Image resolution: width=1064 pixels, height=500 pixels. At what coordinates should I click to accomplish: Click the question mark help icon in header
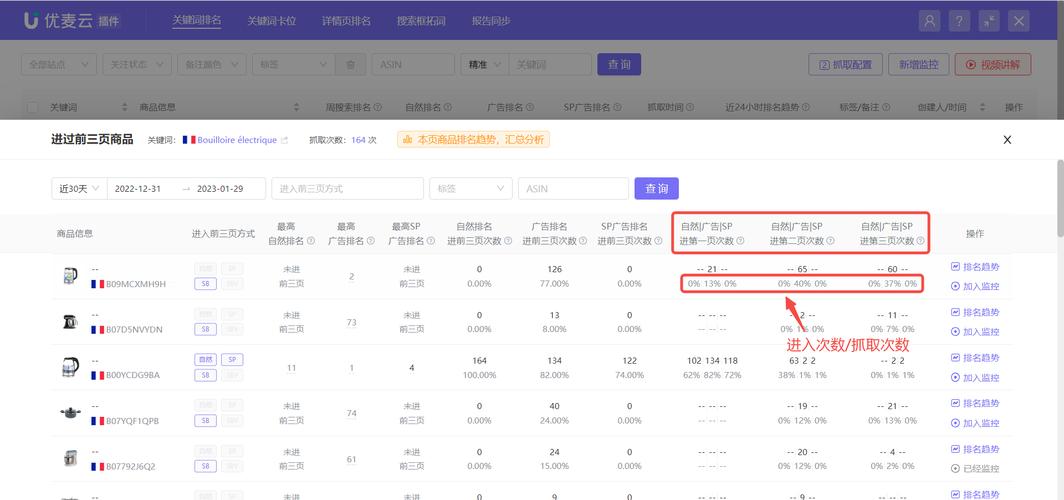point(959,20)
